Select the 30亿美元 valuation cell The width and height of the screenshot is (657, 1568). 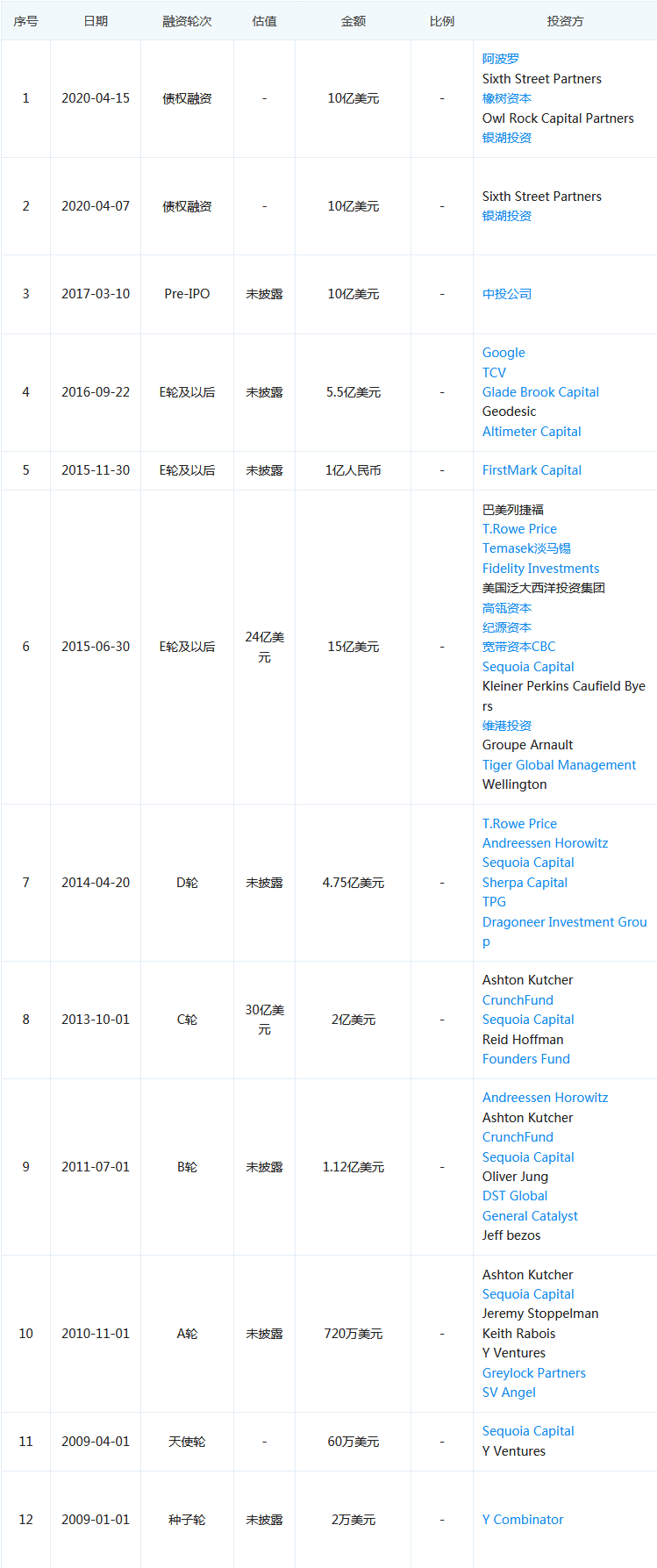coord(264,1020)
